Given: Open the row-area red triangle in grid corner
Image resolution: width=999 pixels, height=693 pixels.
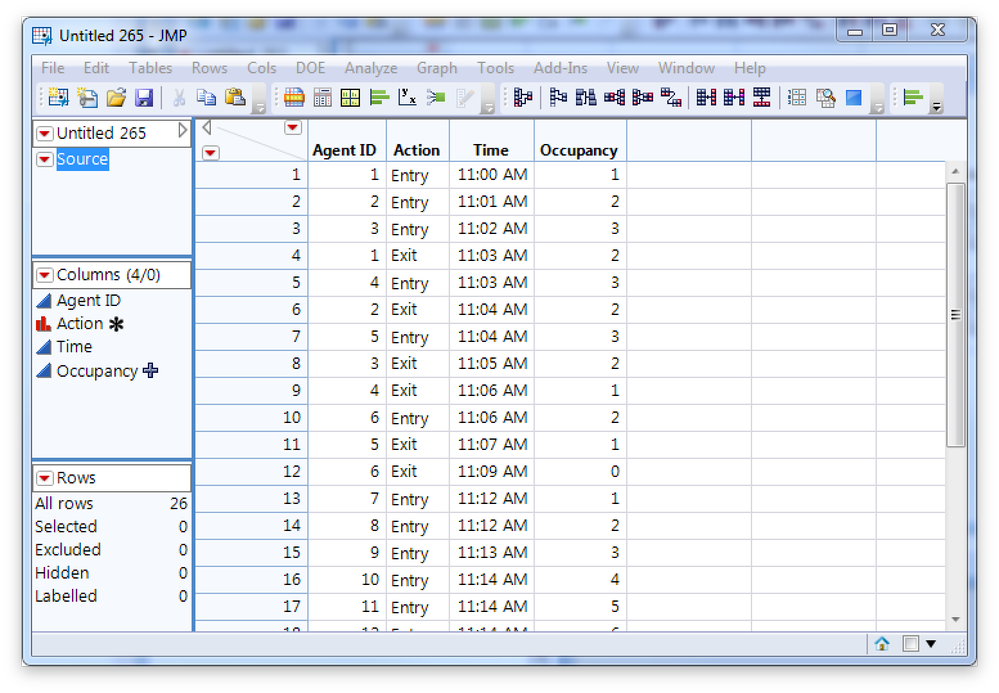Looking at the screenshot, I should 211,153.
